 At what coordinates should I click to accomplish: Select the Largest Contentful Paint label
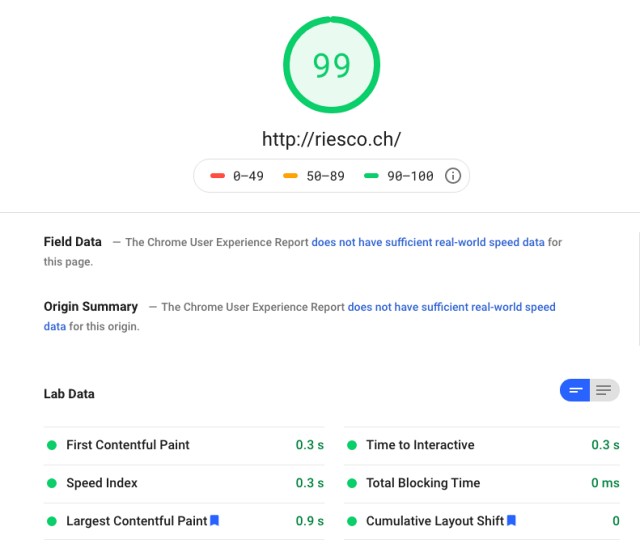point(136,521)
